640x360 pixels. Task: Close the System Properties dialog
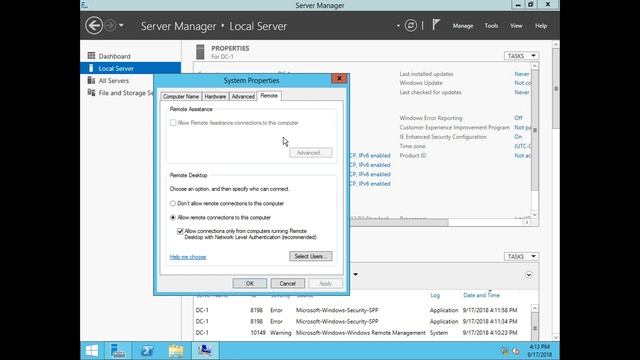(x=339, y=78)
